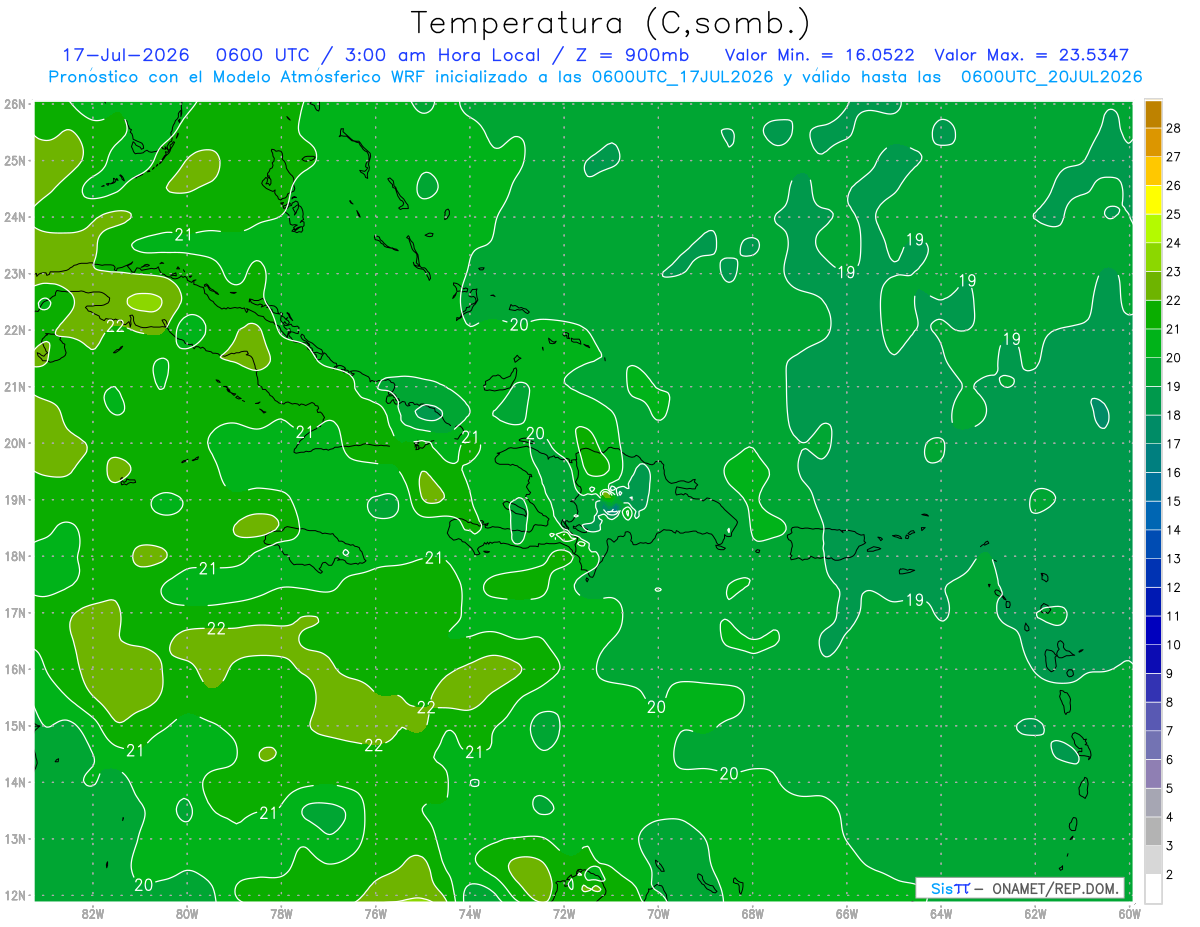Click the "60W" longitude axis label
This screenshot has height=927, width=1200.
coord(1129,913)
